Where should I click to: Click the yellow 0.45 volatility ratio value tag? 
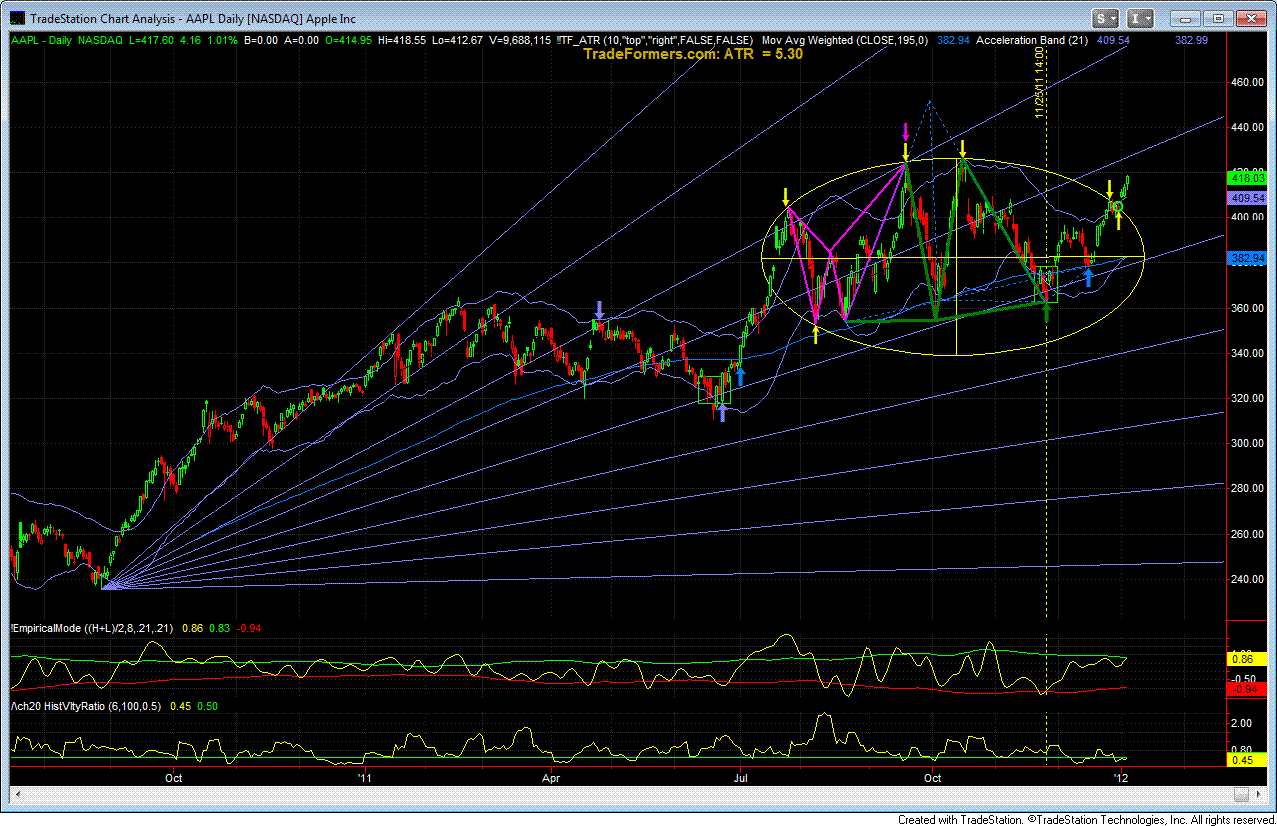click(1246, 760)
